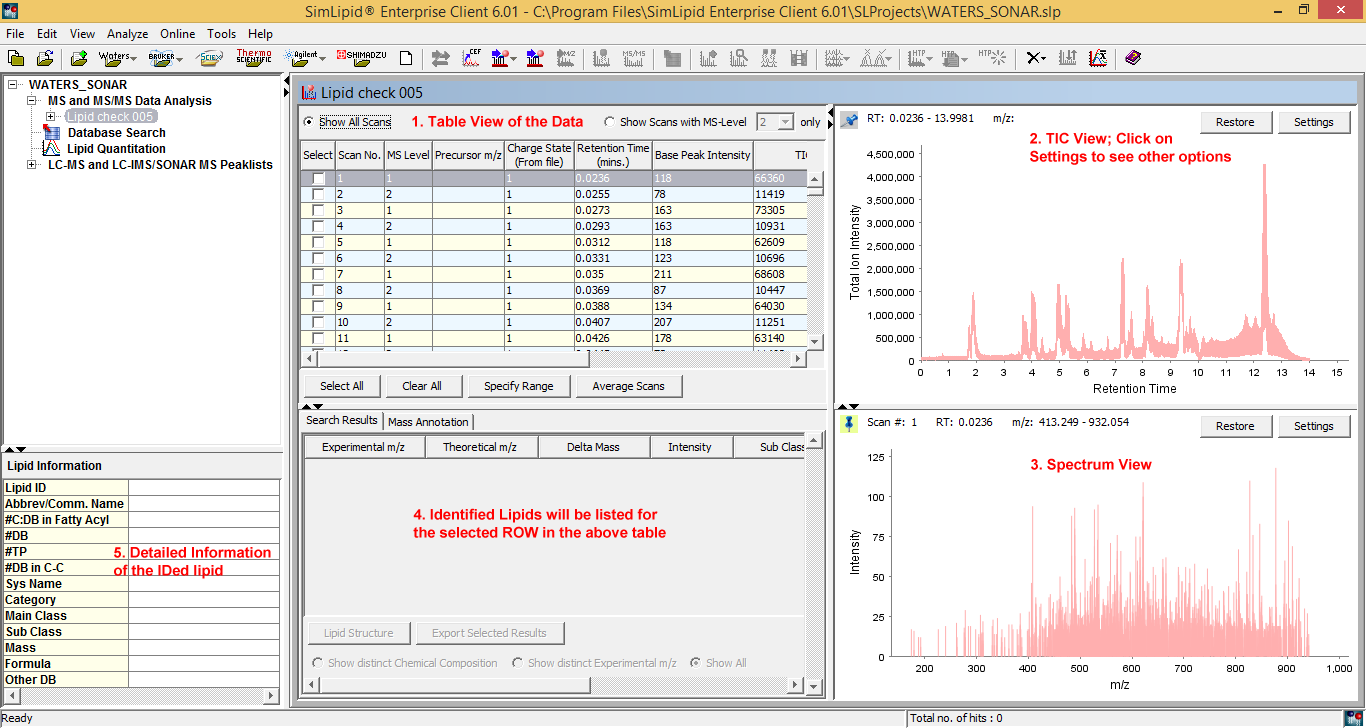Click the scan table horizontal scrollbar
Screen dimensions: 1366x728
(x=555, y=358)
